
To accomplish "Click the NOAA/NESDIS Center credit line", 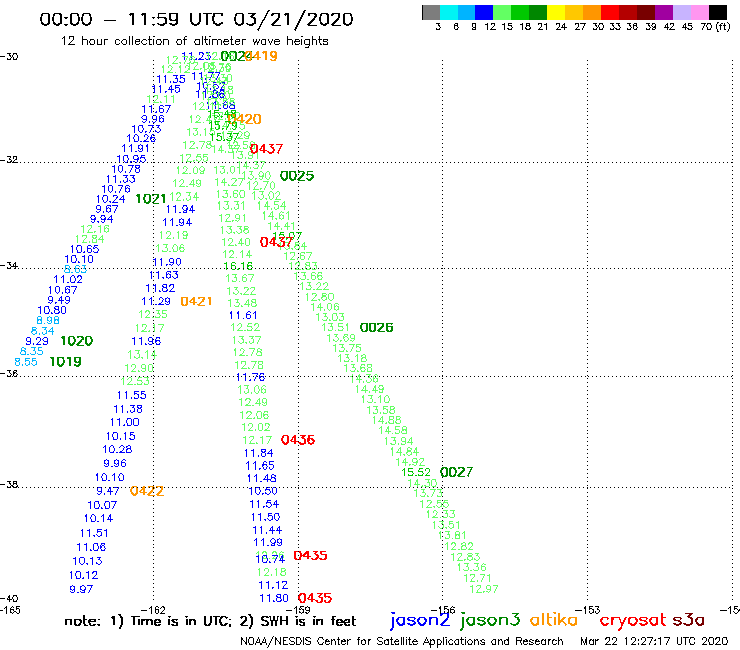I will click(402, 642).
